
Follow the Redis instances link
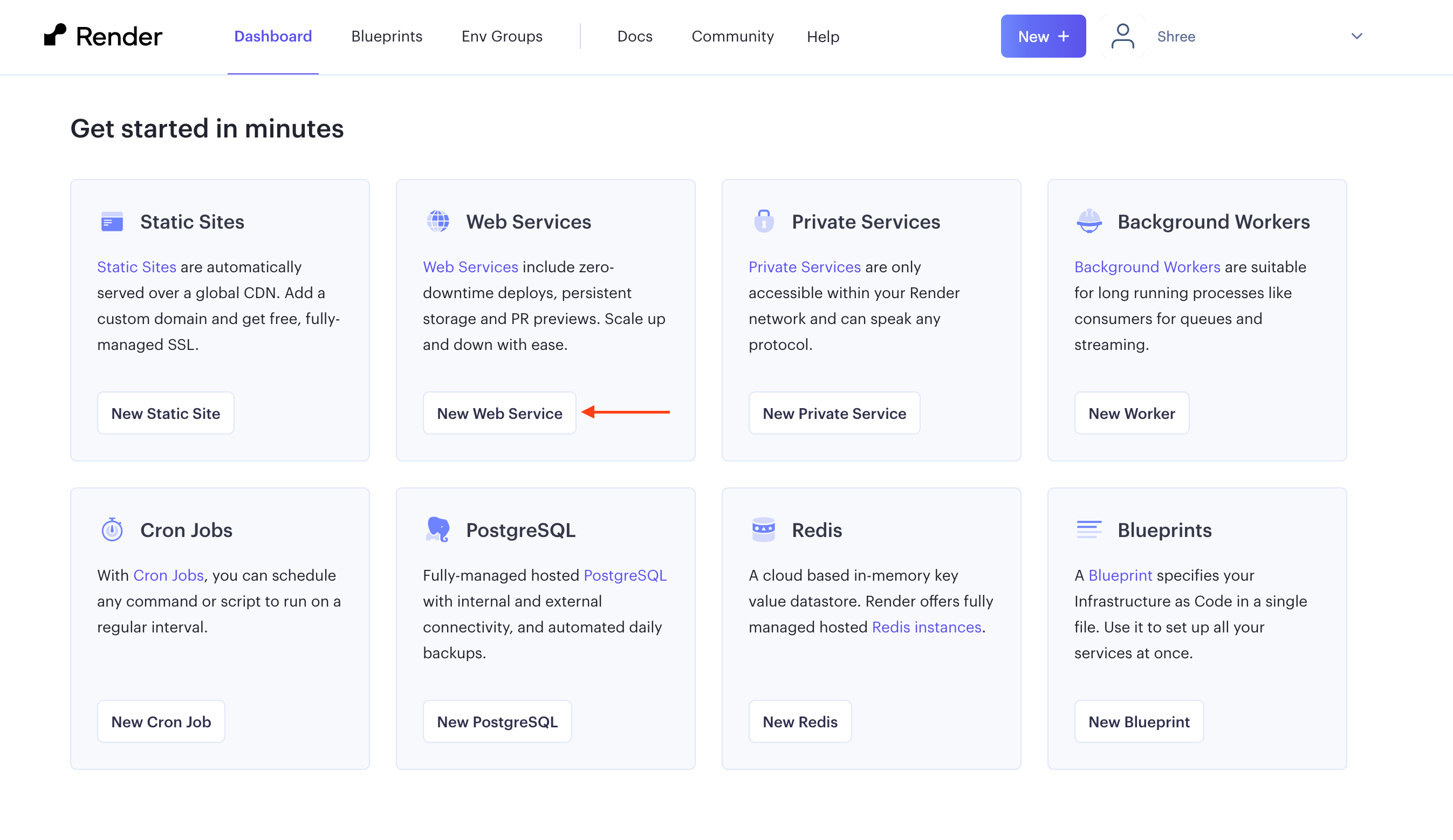(927, 626)
